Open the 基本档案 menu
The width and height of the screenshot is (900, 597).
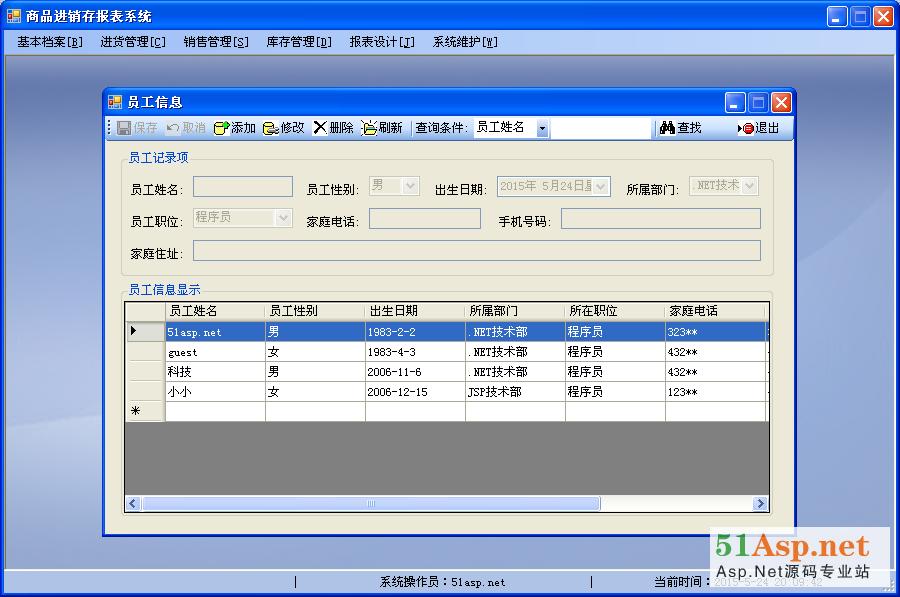click(50, 42)
